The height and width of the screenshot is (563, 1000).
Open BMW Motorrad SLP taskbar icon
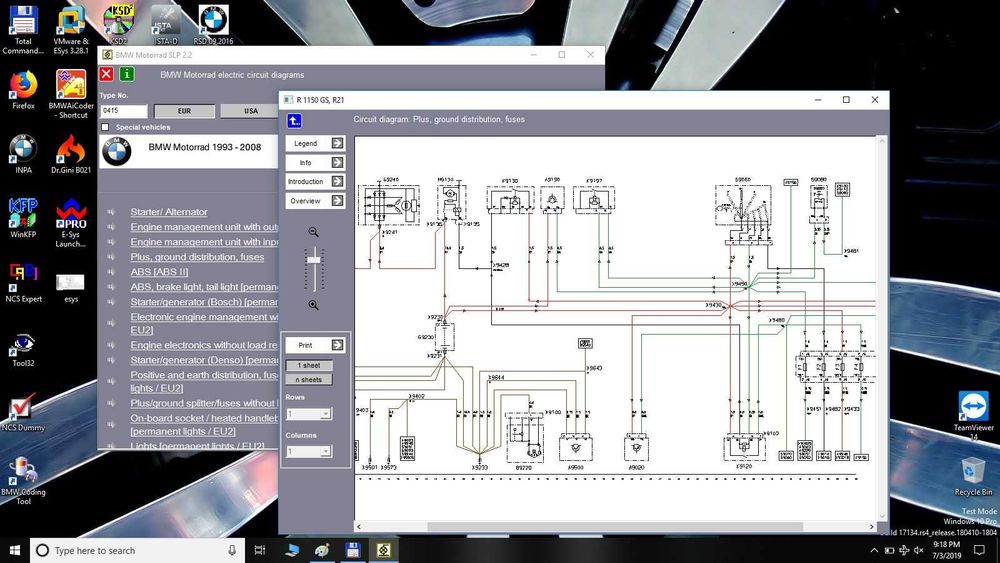383,550
